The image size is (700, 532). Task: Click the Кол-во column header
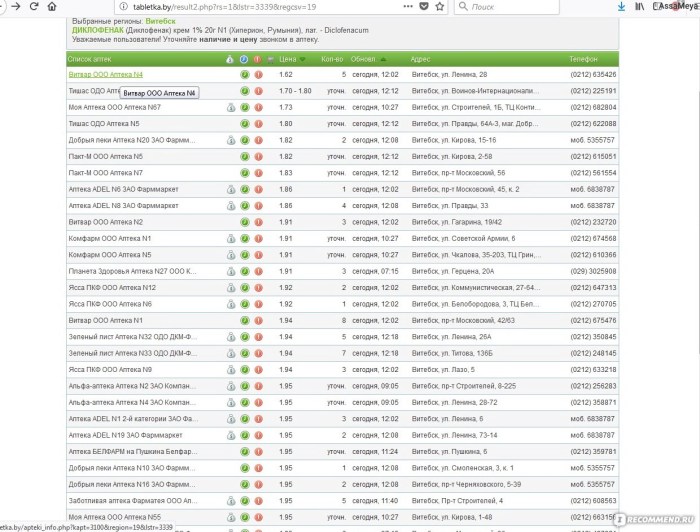tap(333, 59)
